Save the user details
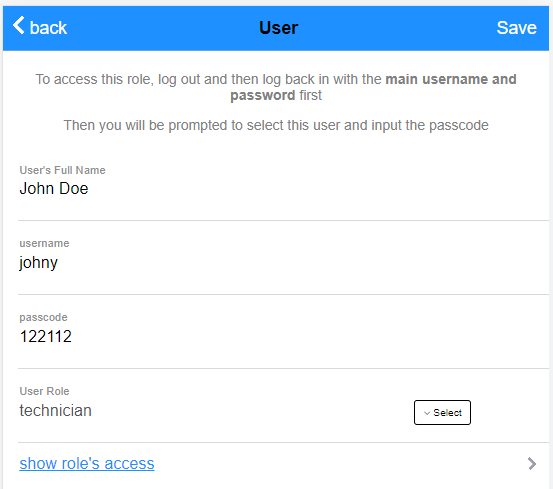This screenshot has width=553, height=489. (516, 28)
